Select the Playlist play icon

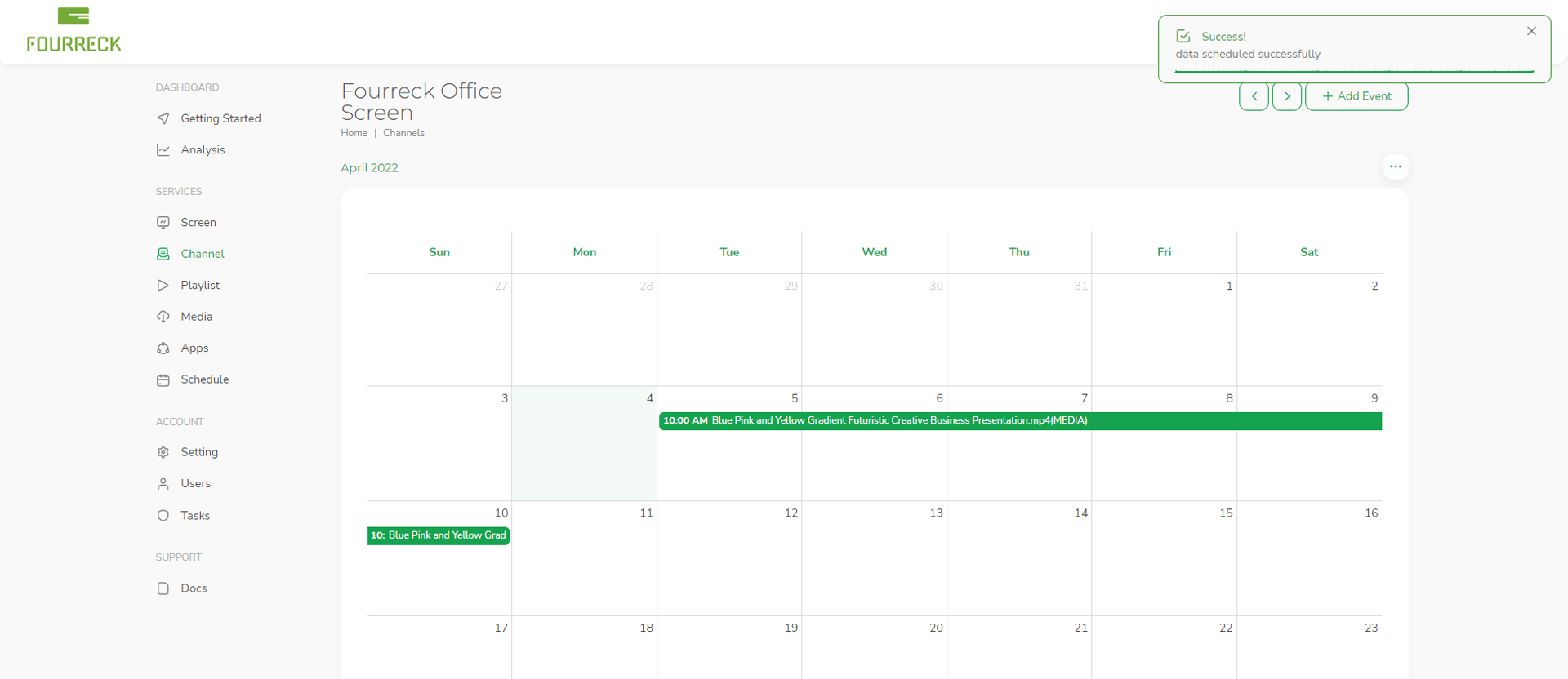tap(163, 286)
